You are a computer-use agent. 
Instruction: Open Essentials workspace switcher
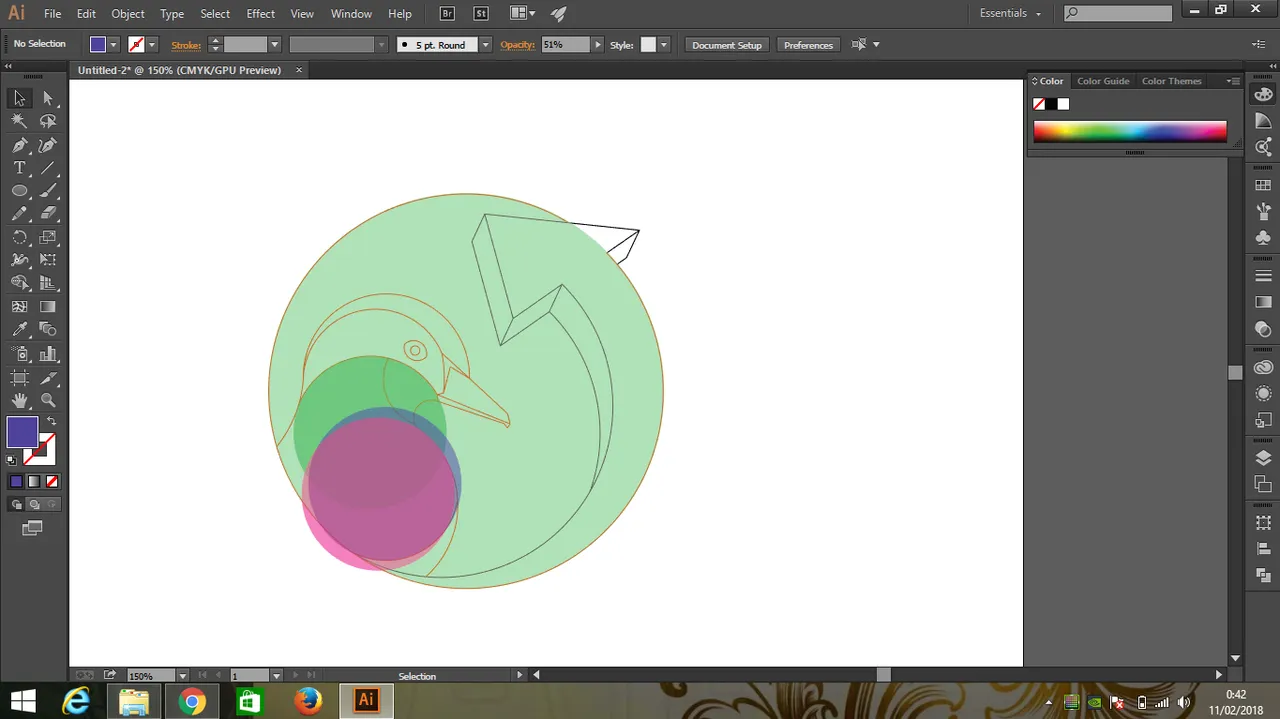point(1011,14)
